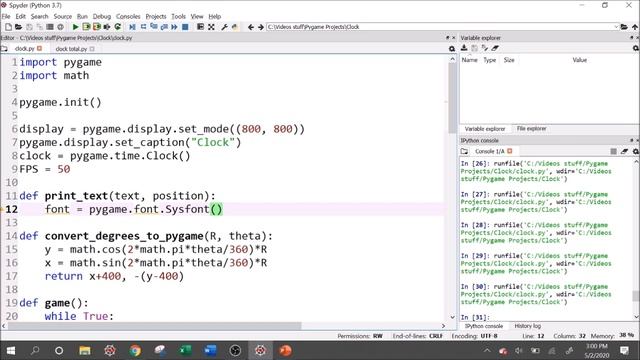Switch to the File explorer tab
Screen dimensions: 640x360
tap(531, 129)
